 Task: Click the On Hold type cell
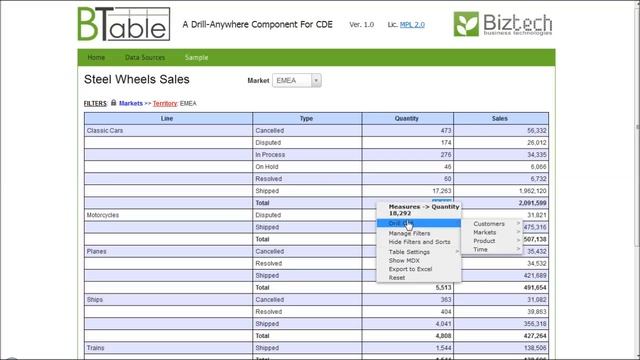pos(307,167)
